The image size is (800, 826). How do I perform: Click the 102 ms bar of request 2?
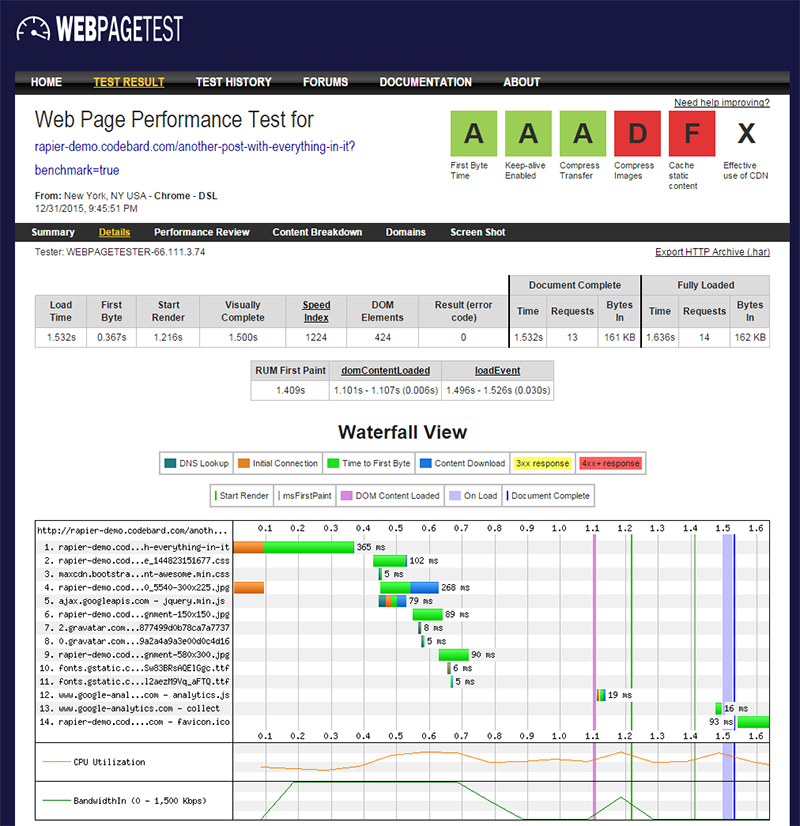tap(390, 560)
